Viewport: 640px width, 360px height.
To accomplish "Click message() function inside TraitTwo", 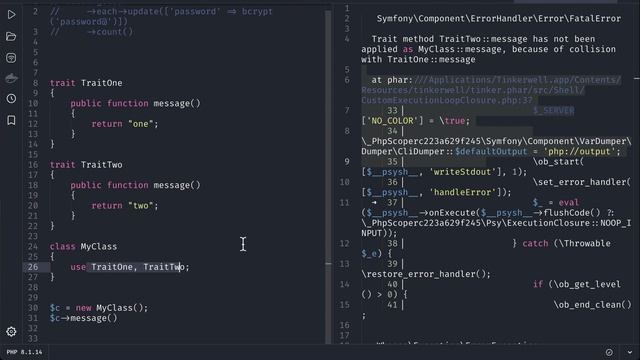I will pyautogui.click(x=136, y=185).
